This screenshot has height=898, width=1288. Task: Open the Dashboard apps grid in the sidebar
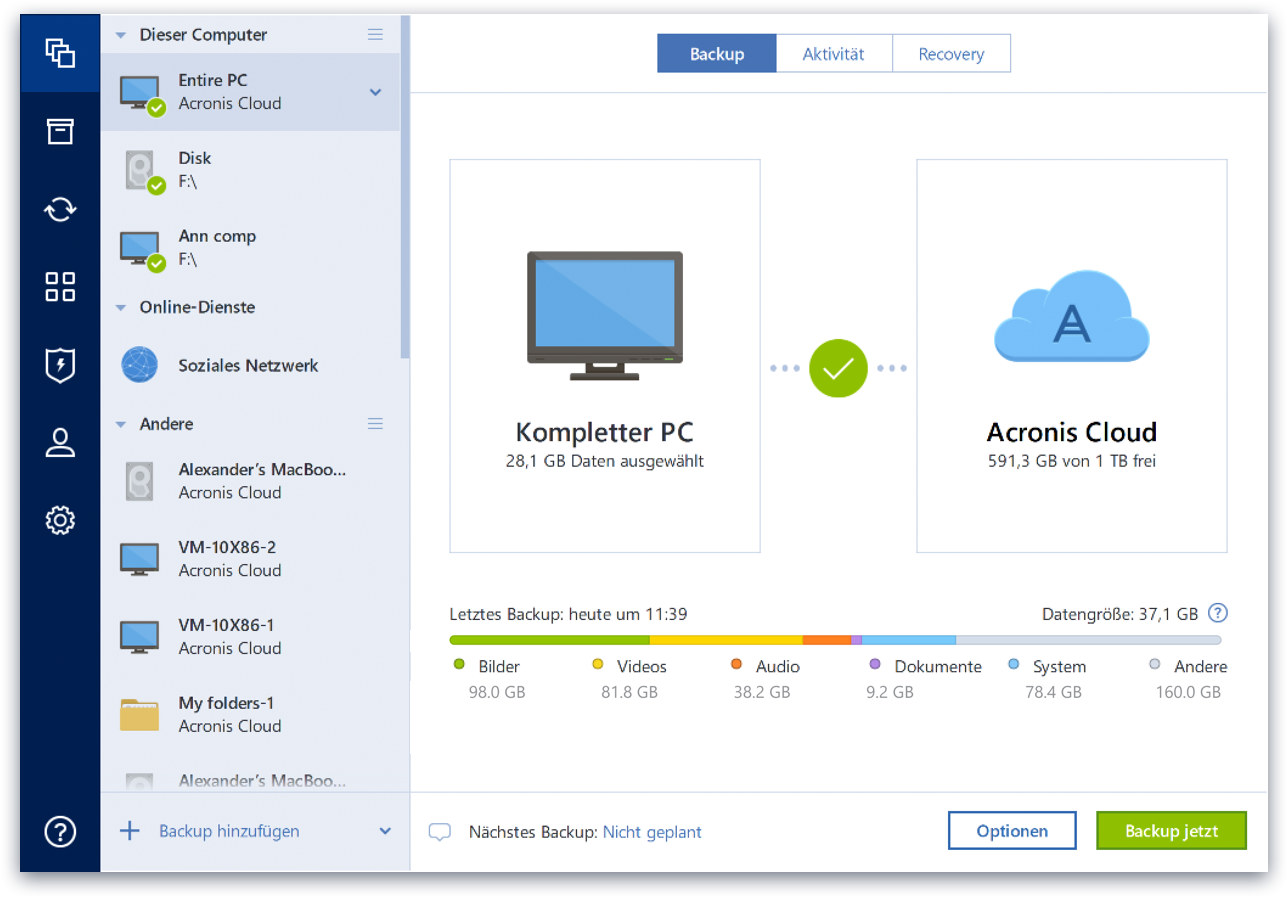(x=59, y=287)
